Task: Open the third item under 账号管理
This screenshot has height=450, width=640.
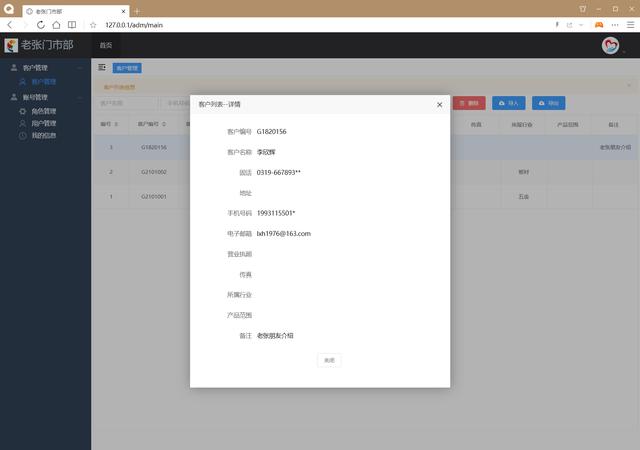Action: 44,136
